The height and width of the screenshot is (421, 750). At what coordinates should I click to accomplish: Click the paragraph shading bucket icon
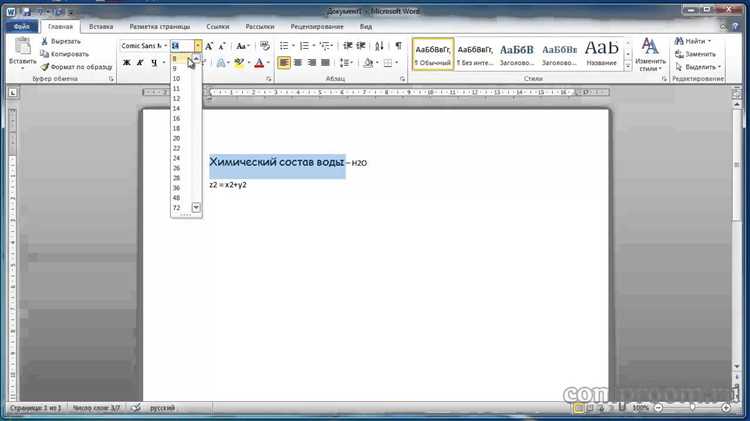pyautogui.click(x=368, y=63)
